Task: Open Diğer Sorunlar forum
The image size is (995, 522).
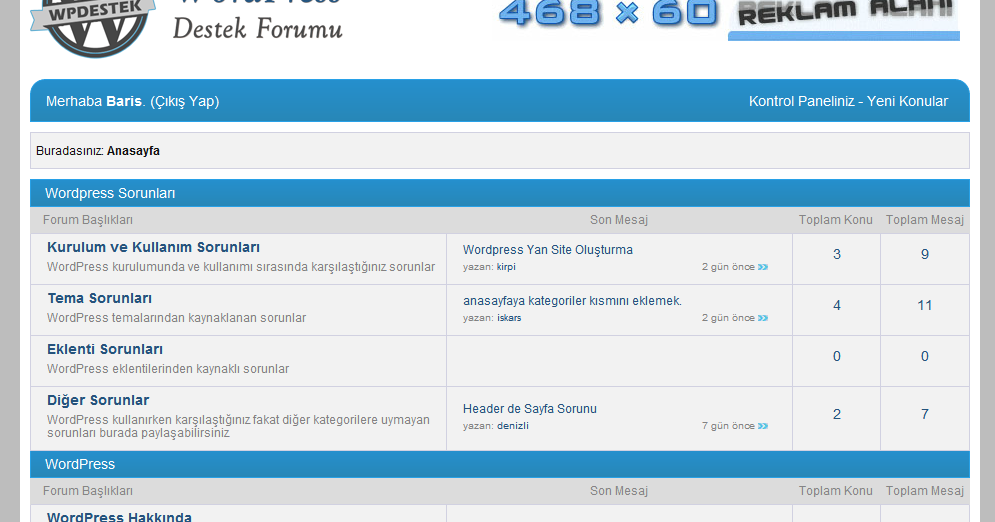Action: pyautogui.click(x=98, y=400)
